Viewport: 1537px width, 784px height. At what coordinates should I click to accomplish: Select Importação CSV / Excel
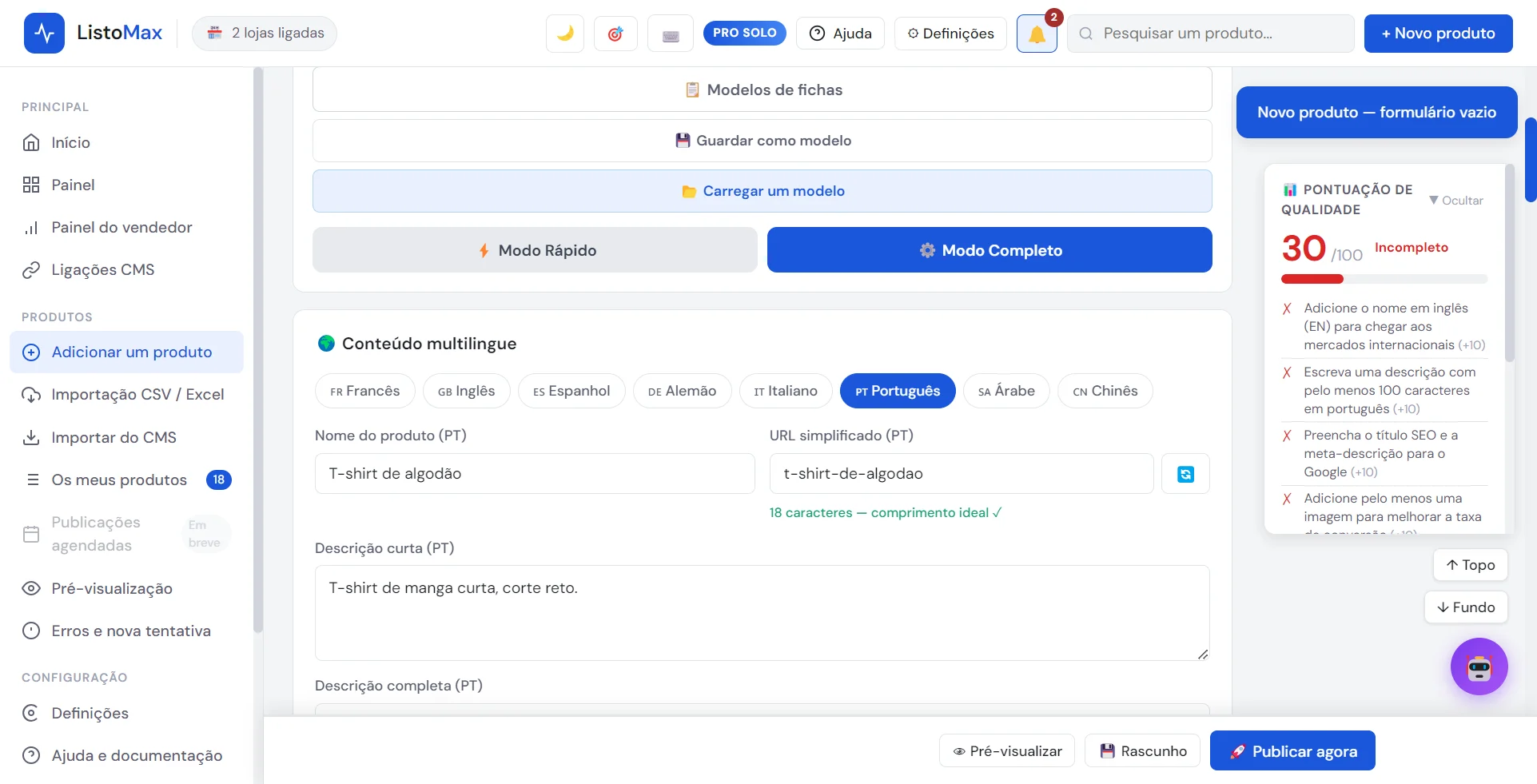(x=127, y=394)
